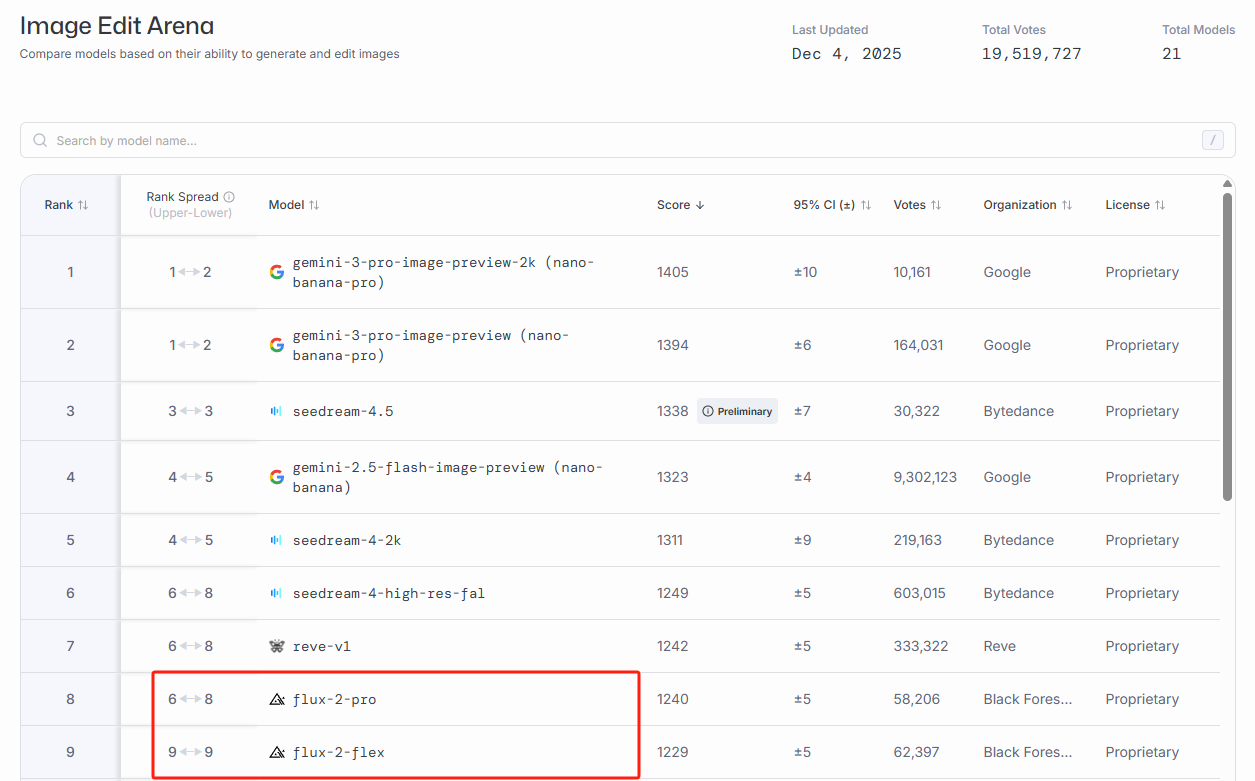This screenshot has height=781, width=1255.
Task: Click the magnifying glass search icon
Action: click(x=40, y=141)
